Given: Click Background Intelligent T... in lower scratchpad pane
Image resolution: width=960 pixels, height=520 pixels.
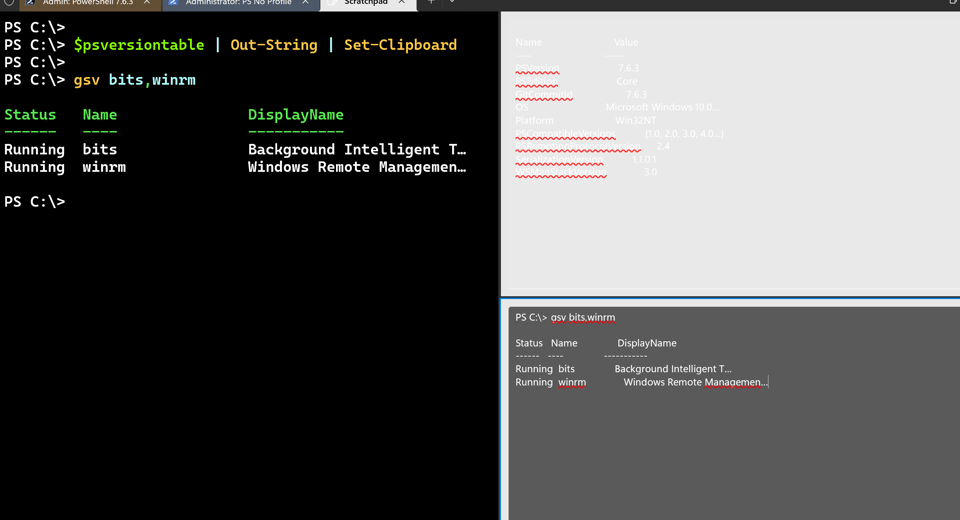Looking at the screenshot, I should pos(673,369).
